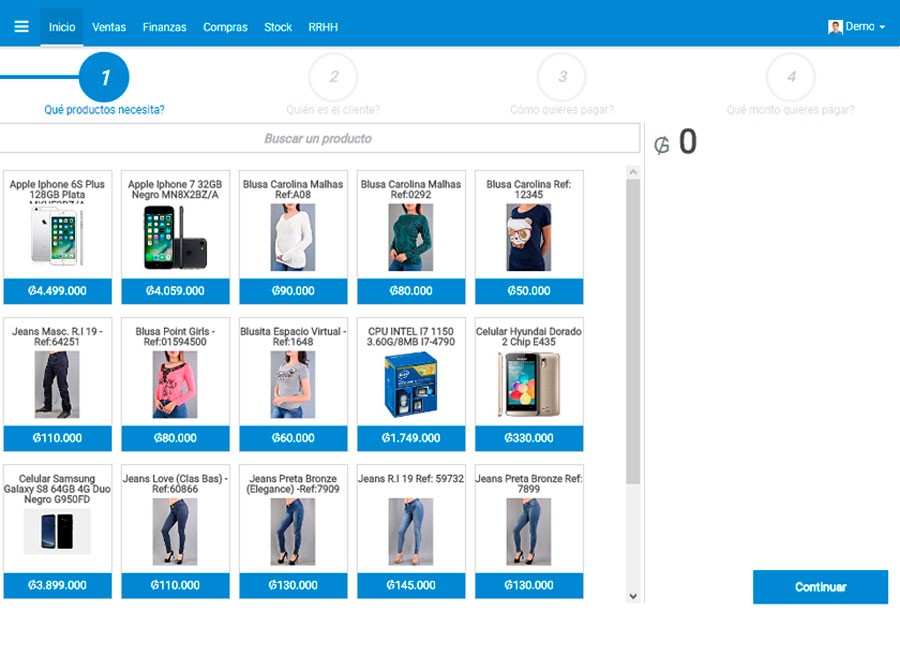Click the ₲90.000 price bar
This screenshot has width=900, height=652.
tap(293, 291)
